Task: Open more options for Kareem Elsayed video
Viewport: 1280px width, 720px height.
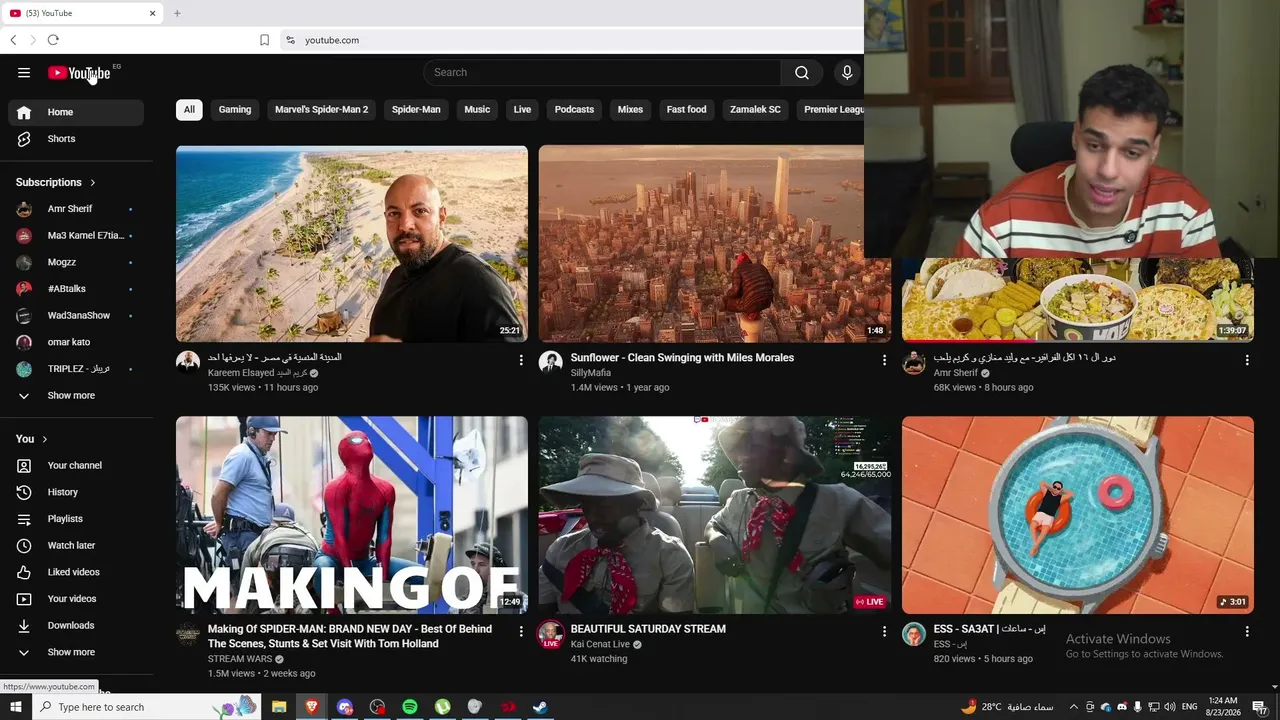Action: click(521, 360)
